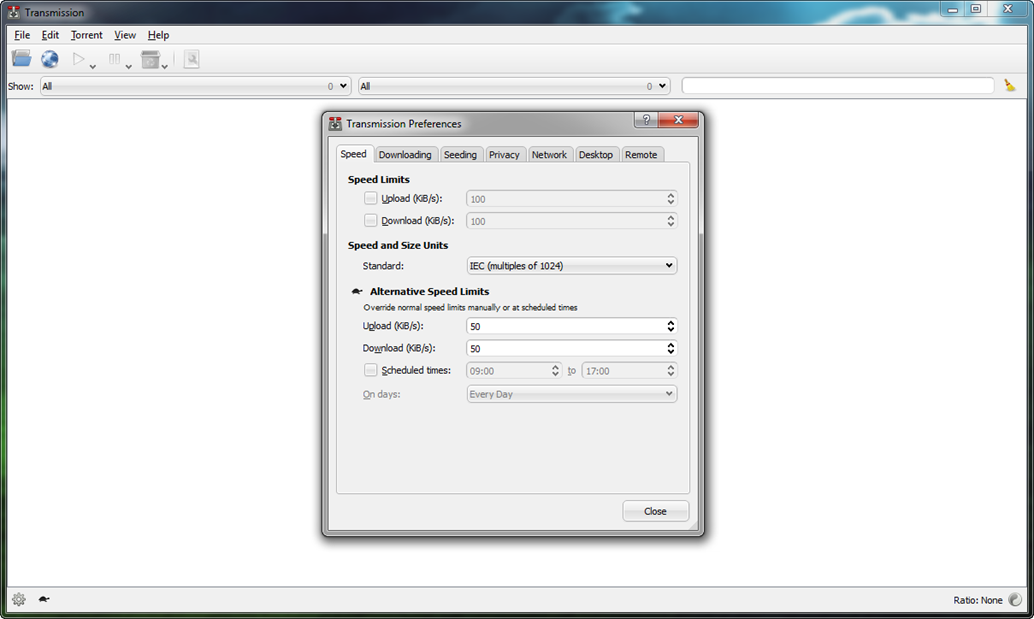
Task: Click the help question mark in Preferences
Action: [x=646, y=119]
